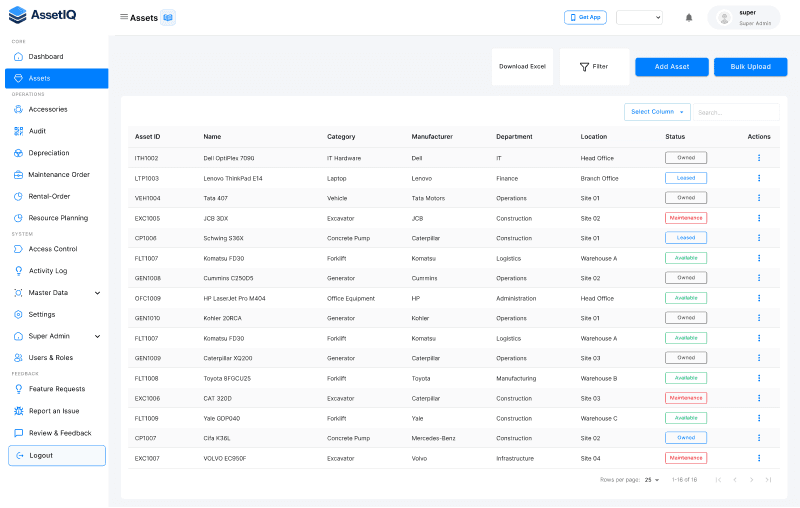
Task: Go to next page of table
Action: [751, 480]
